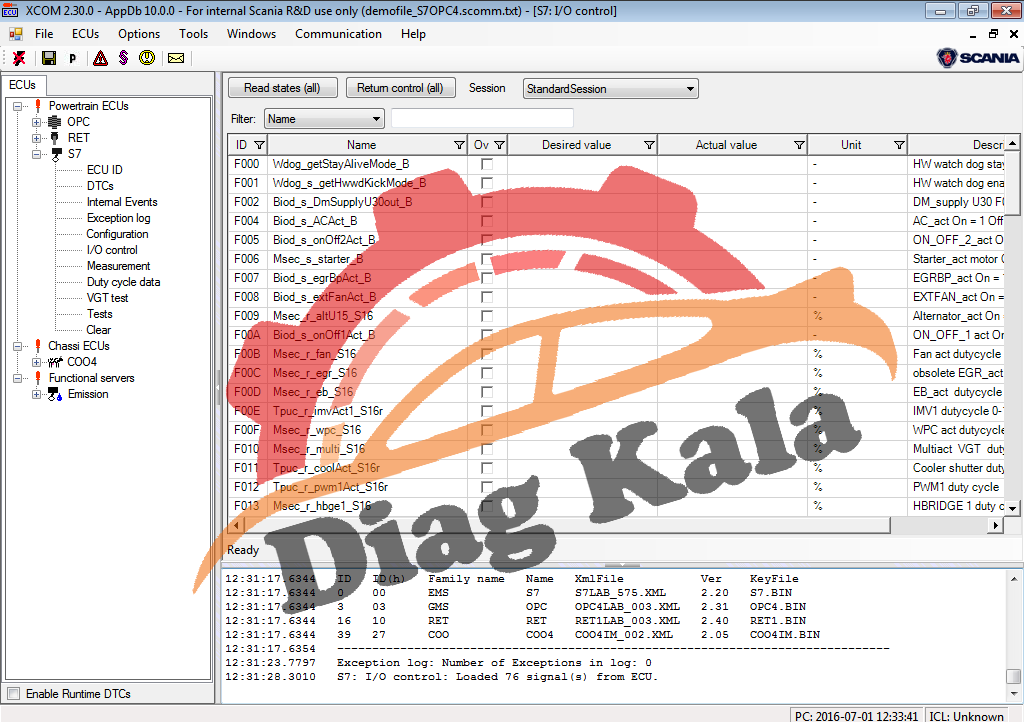1024x722 pixels.
Task: Expand the OPC tree node
Action: click(37, 122)
